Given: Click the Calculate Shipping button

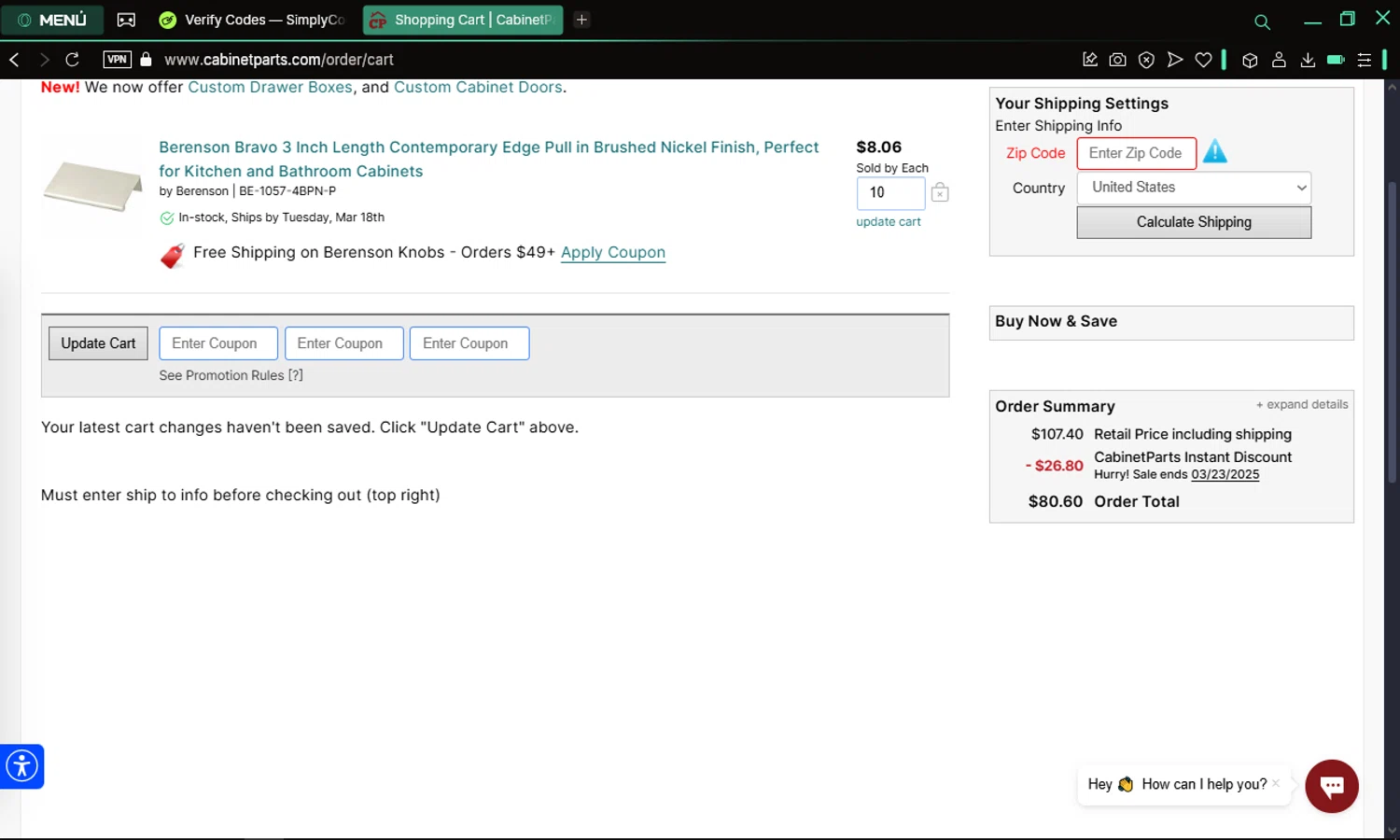Looking at the screenshot, I should pos(1194,222).
